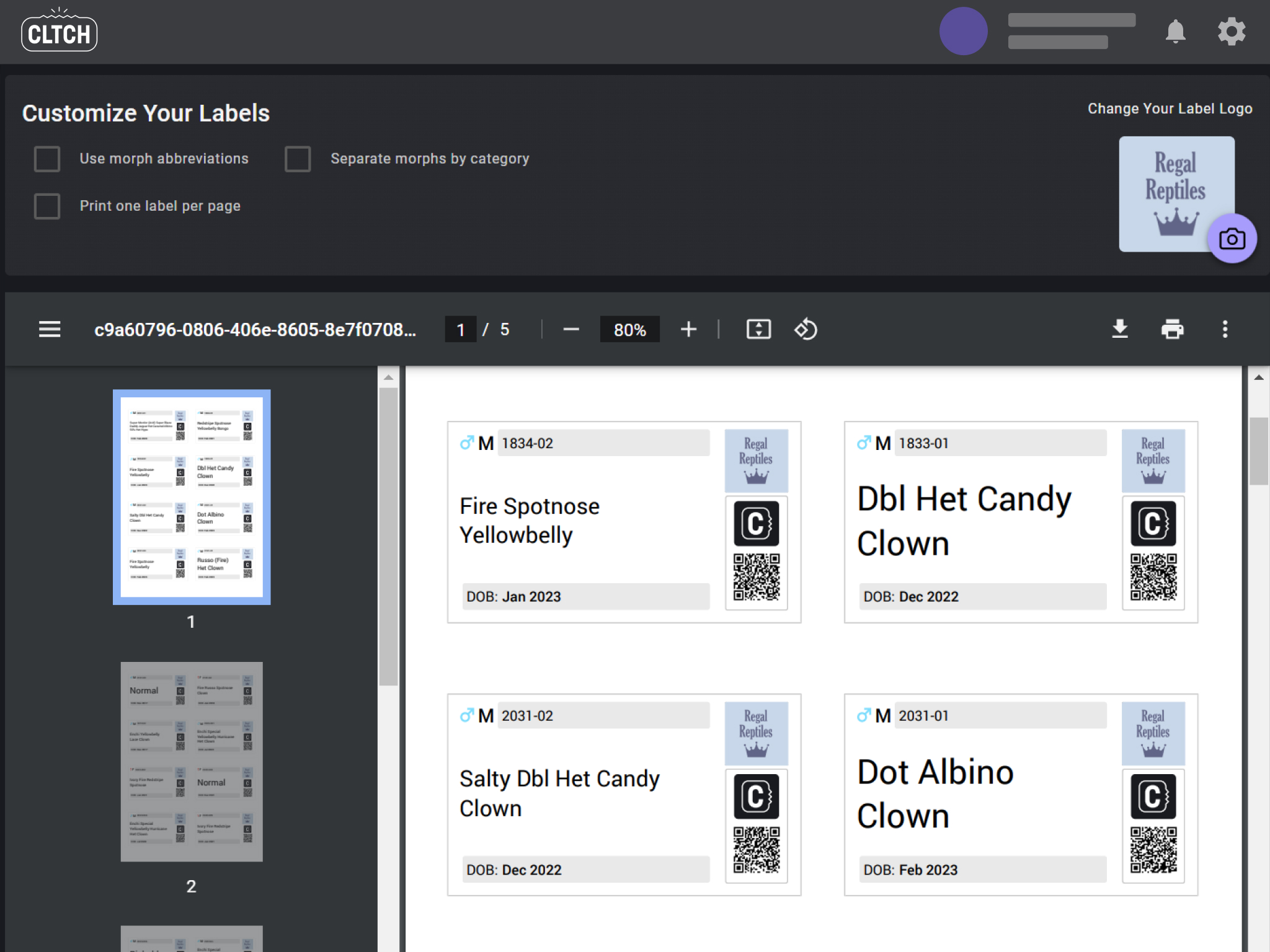Click the 80% zoom level field

point(629,329)
